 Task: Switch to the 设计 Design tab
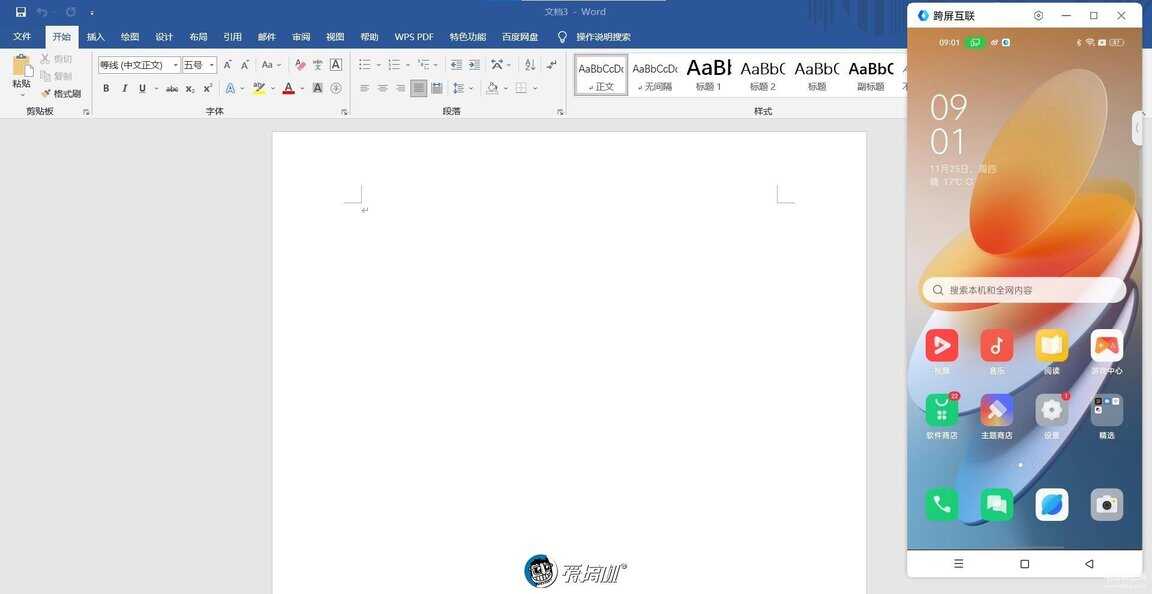coord(164,37)
